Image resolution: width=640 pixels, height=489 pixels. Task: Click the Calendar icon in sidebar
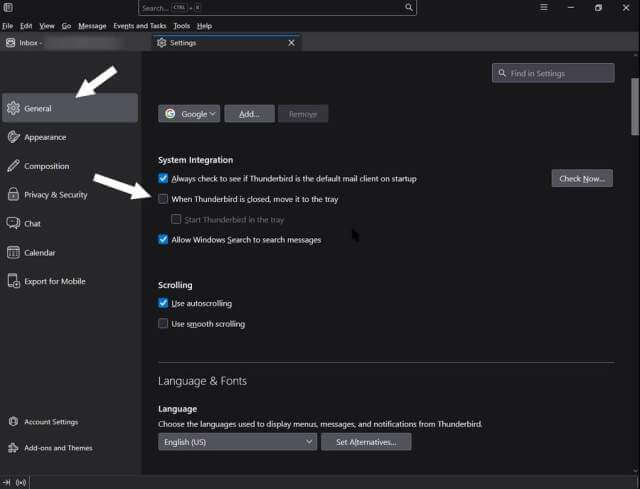tap(13, 252)
